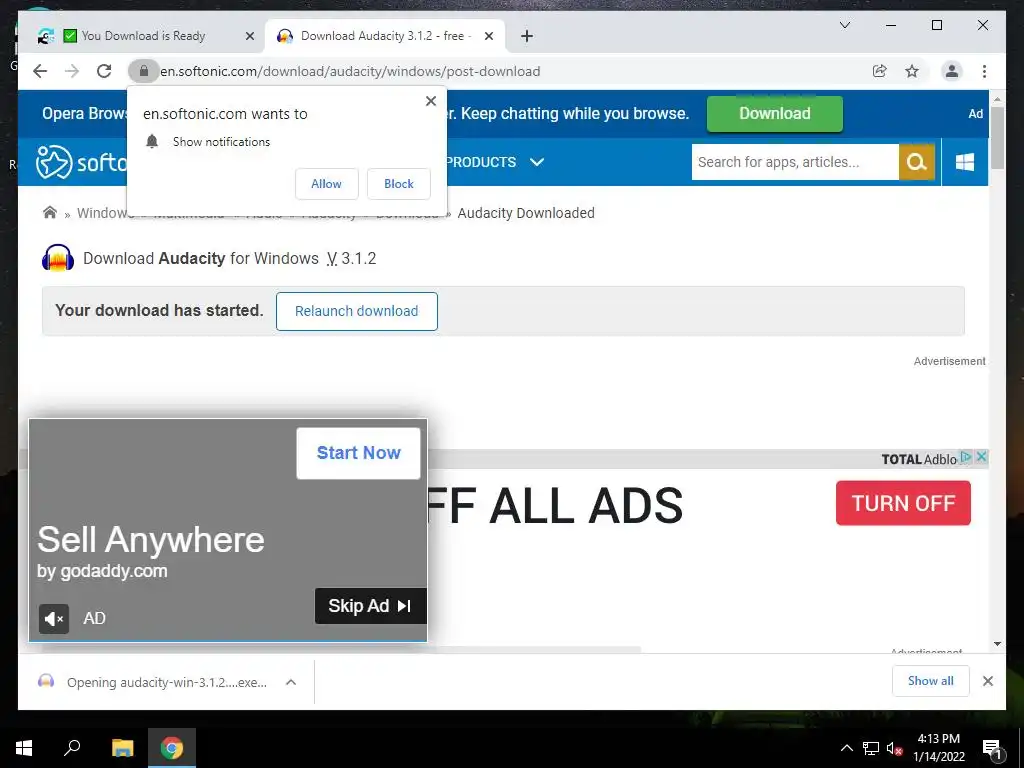The width and height of the screenshot is (1024, 768).
Task: Open the Chrome profile avatar
Action: pyautogui.click(x=952, y=71)
